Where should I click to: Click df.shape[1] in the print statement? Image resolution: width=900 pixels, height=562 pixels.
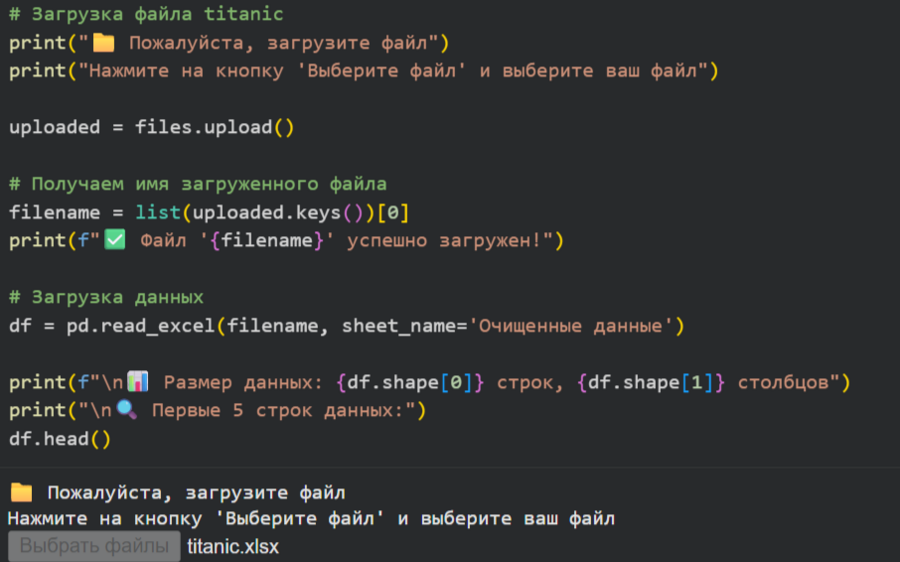[x=651, y=382]
